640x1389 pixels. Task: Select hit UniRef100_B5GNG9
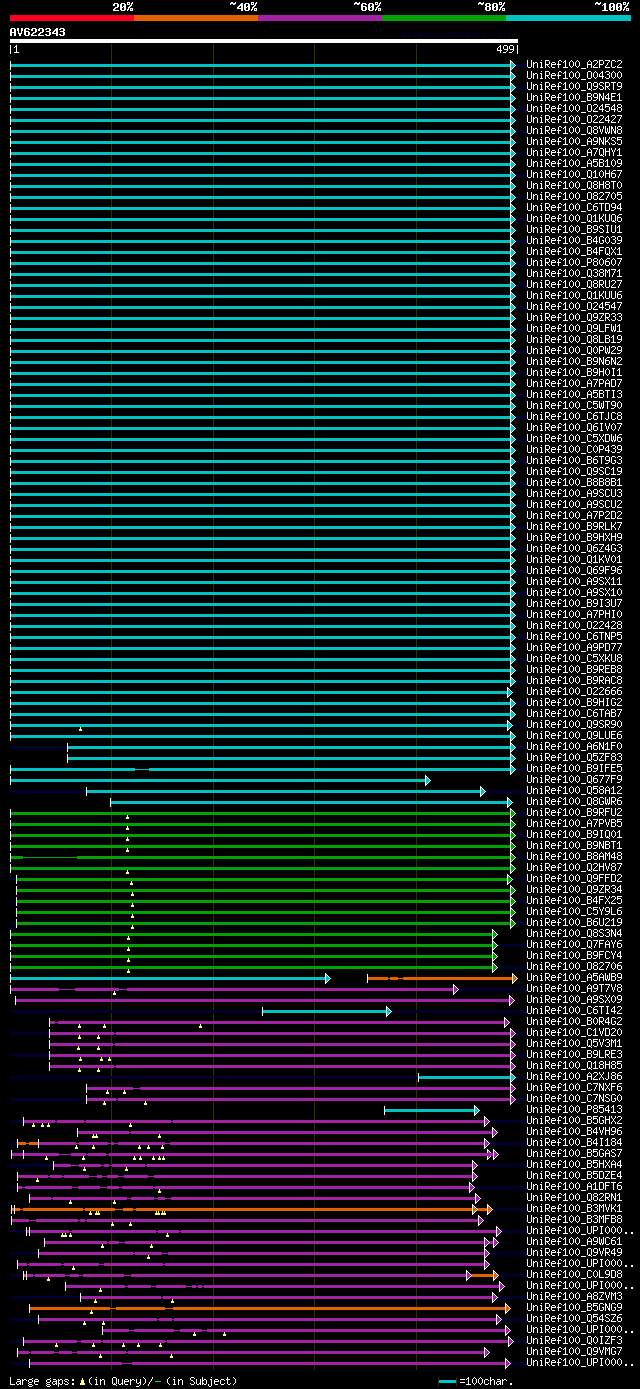pos(574,1308)
